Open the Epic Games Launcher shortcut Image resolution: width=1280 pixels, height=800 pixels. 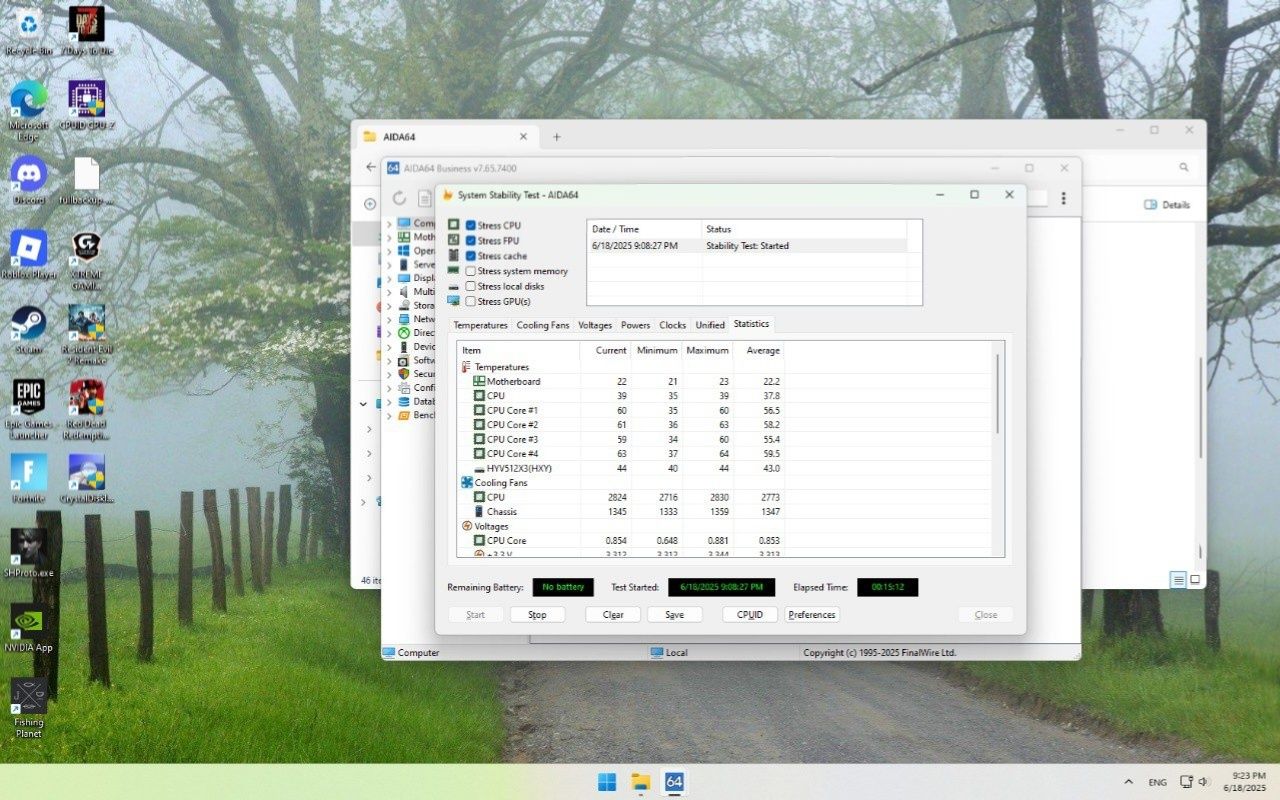point(29,408)
